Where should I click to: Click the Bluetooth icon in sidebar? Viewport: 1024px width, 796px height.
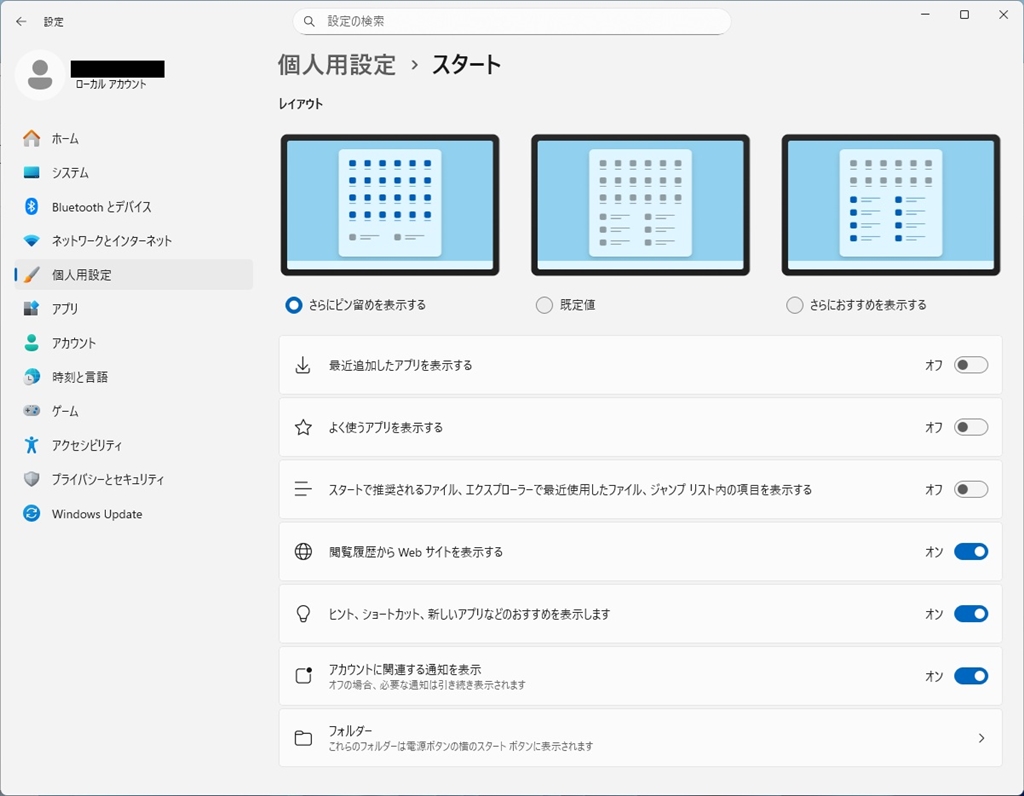(x=31, y=206)
